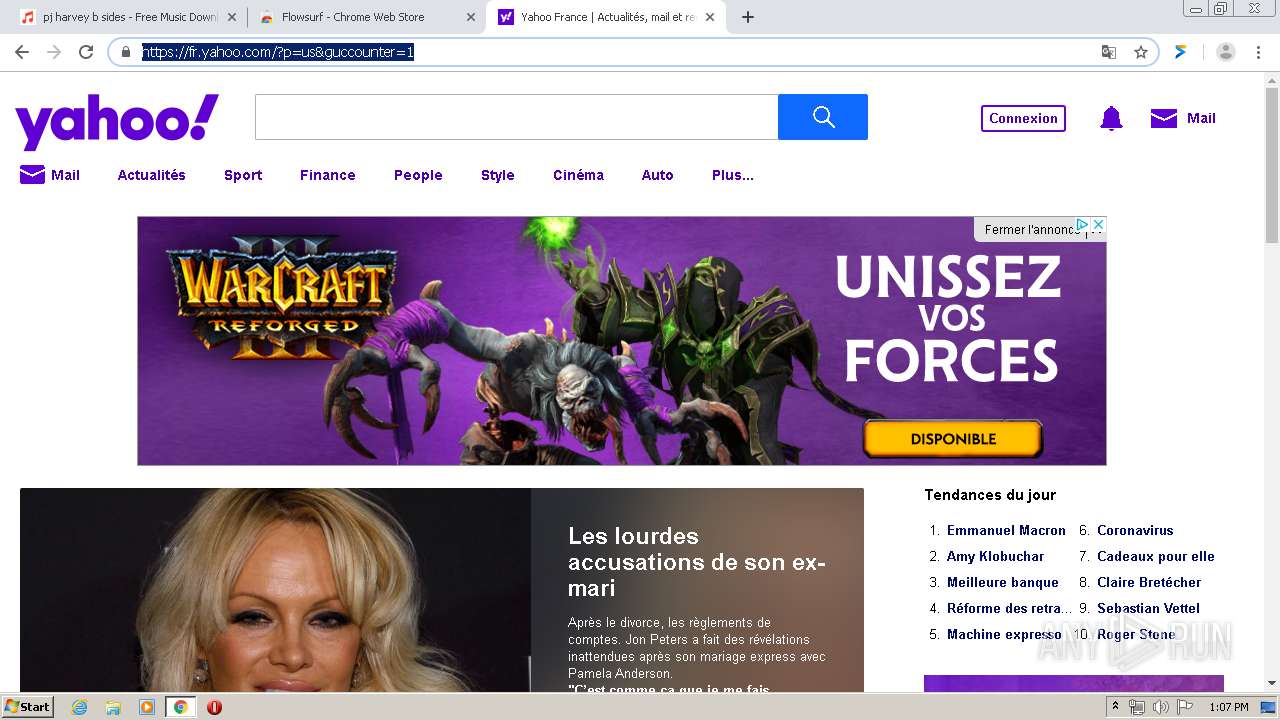Image resolution: width=1280 pixels, height=720 pixels.
Task: Close the pj harvey tab
Action: (231, 17)
